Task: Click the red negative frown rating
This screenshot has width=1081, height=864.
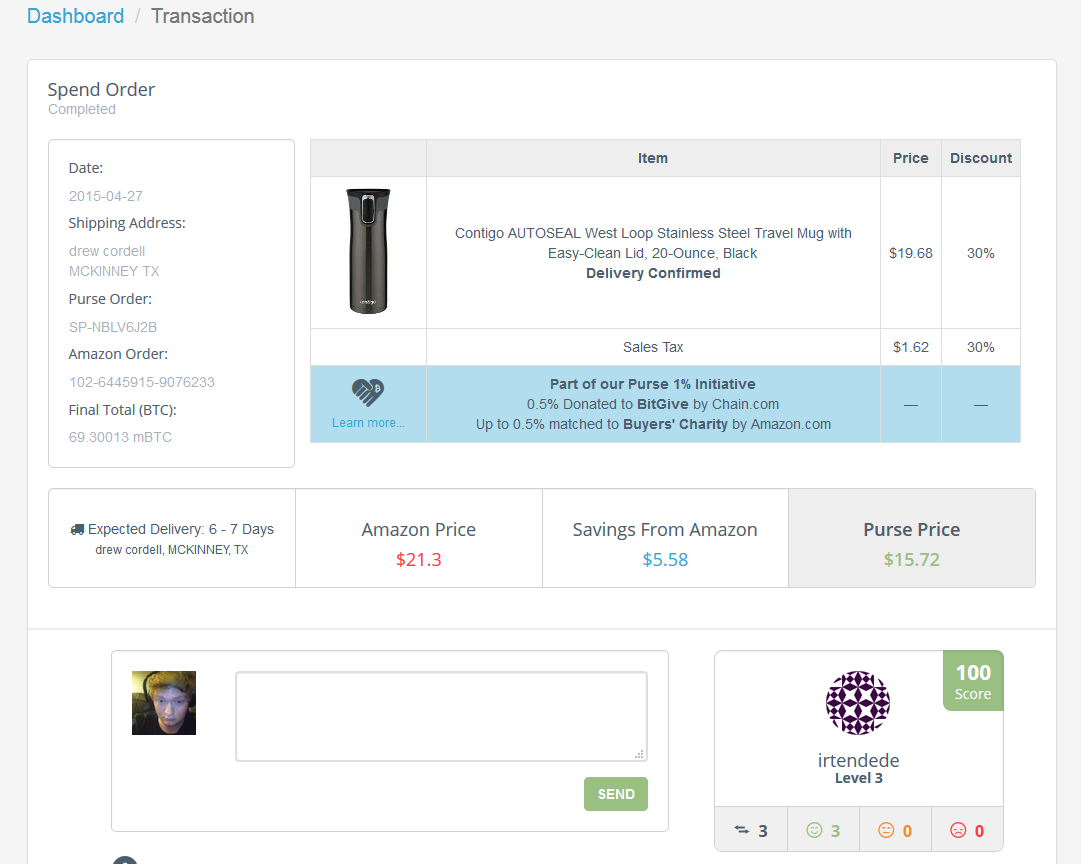Action: click(958, 830)
